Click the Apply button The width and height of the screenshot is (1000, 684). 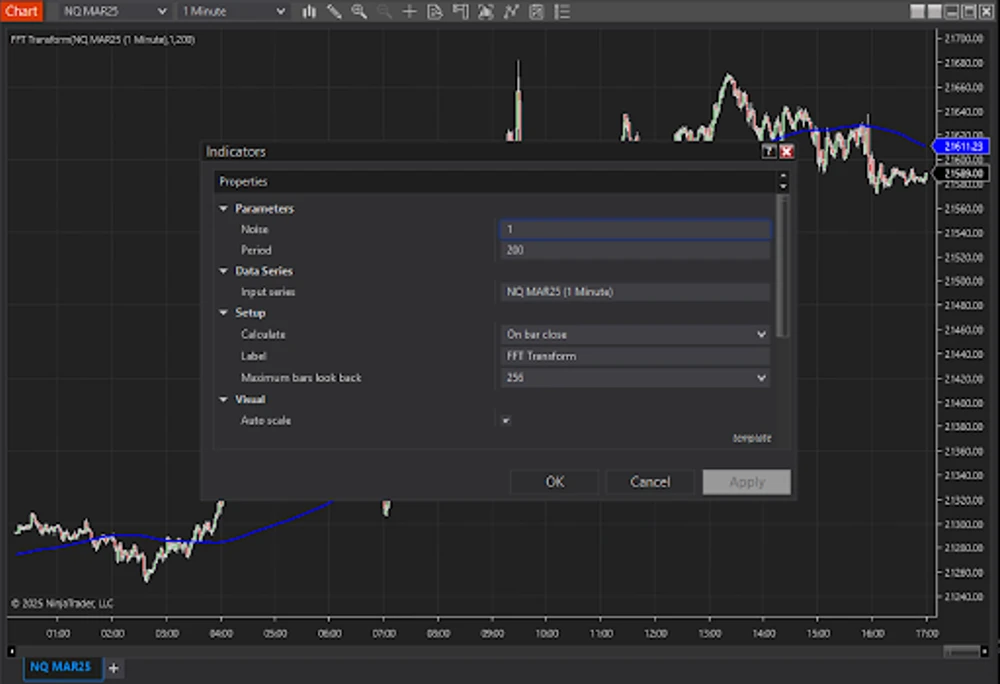coord(747,482)
